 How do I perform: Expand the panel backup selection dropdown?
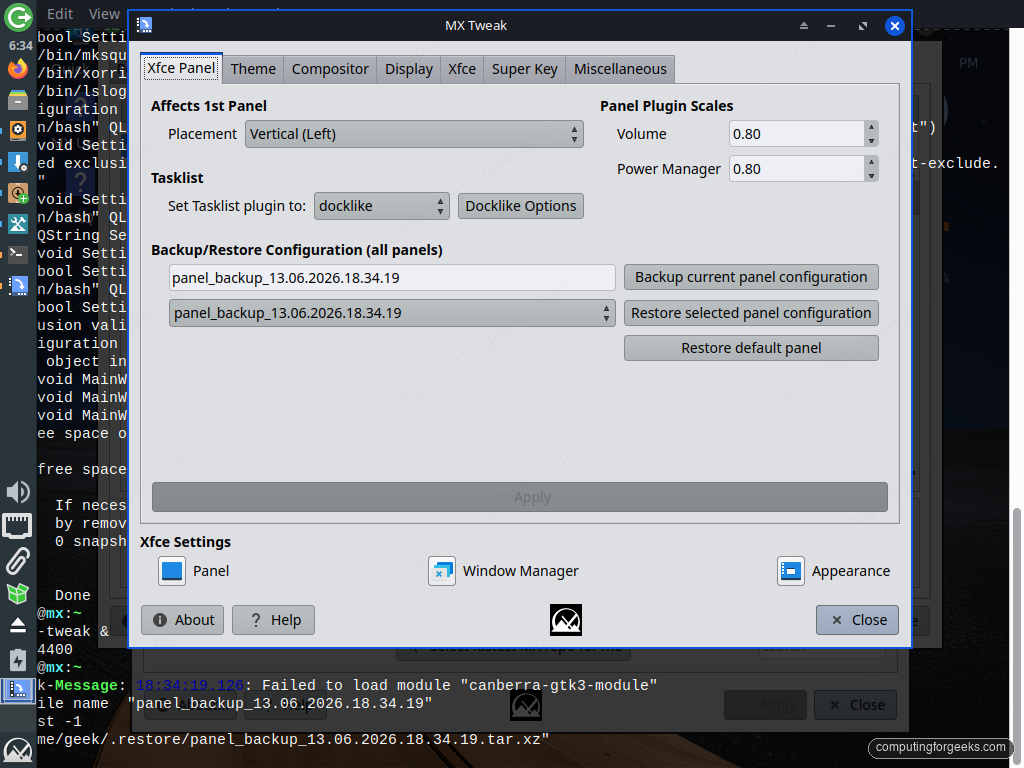coord(392,313)
